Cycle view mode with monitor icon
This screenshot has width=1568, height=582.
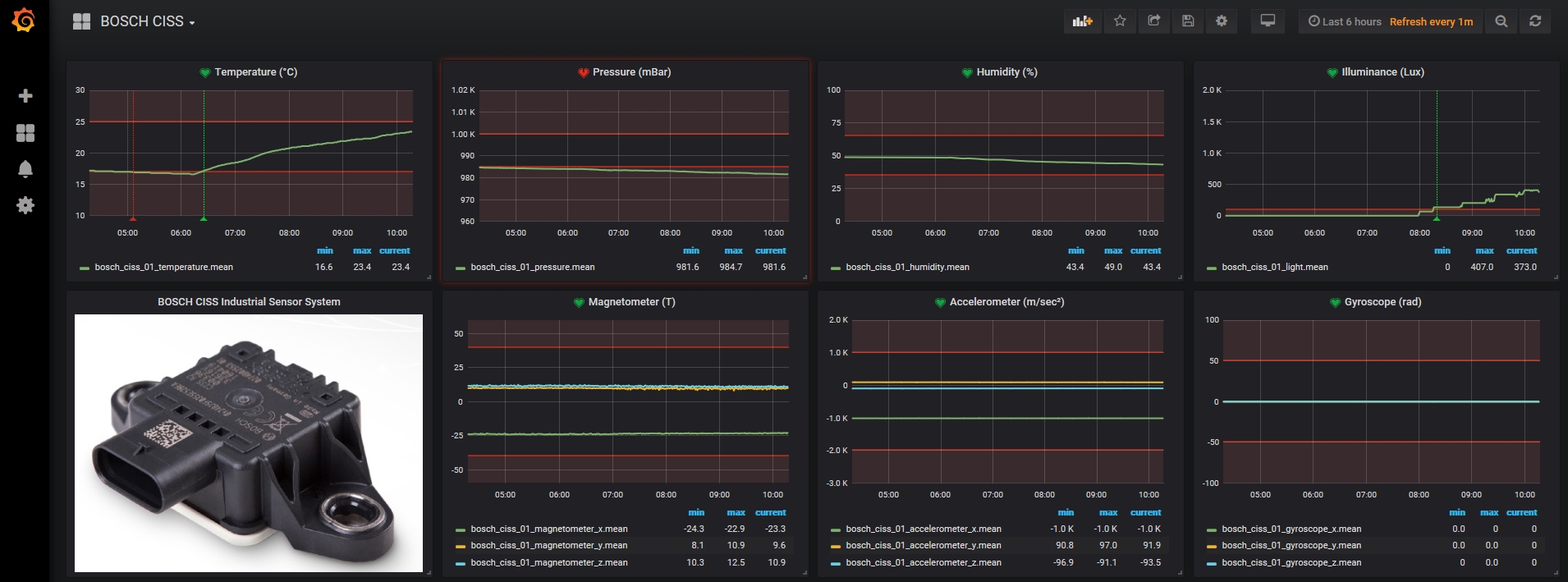click(x=1268, y=21)
